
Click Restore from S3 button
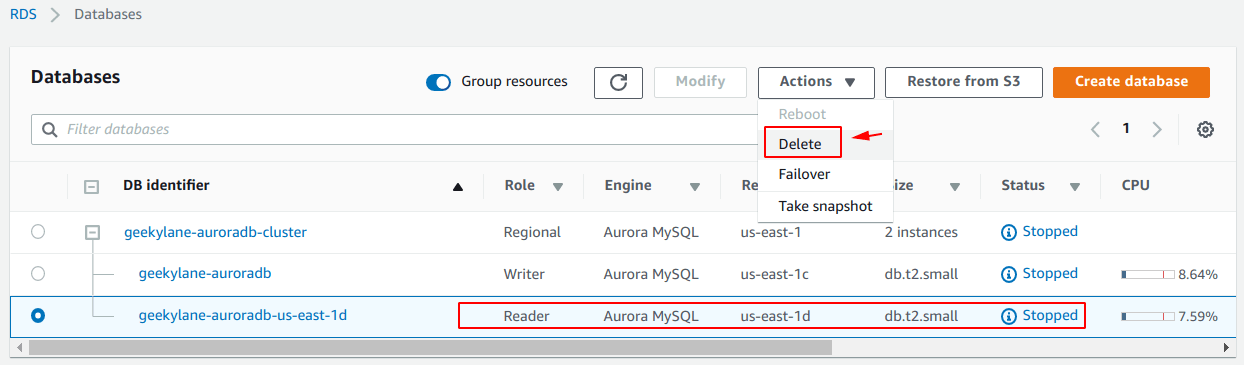[963, 82]
